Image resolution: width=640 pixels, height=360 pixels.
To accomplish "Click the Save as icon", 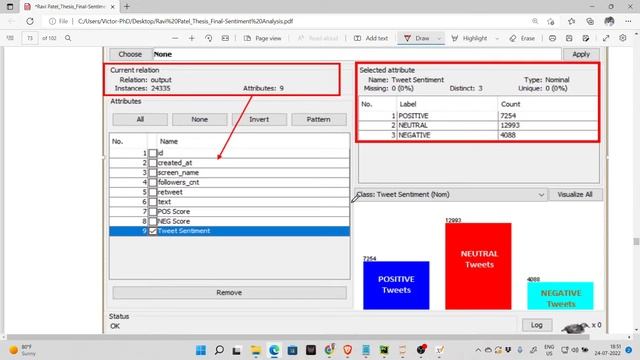I will click(586, 38).
